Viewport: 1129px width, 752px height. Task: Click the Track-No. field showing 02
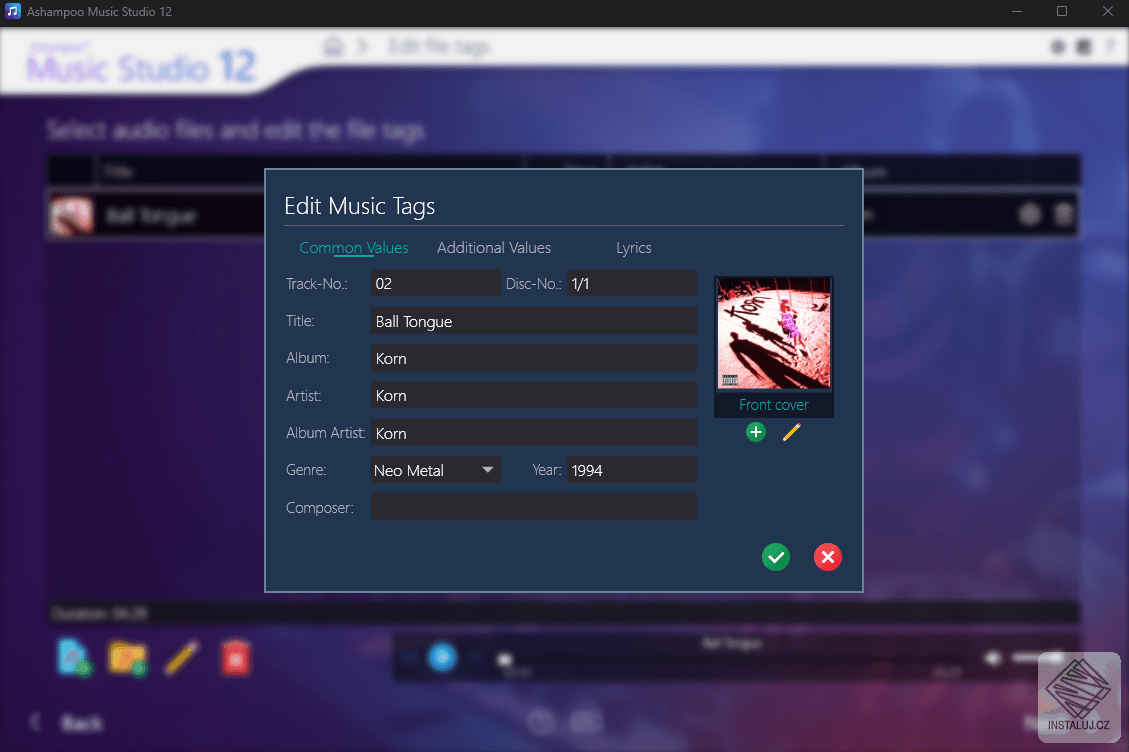pyautogui.click(x=436, y=283)
